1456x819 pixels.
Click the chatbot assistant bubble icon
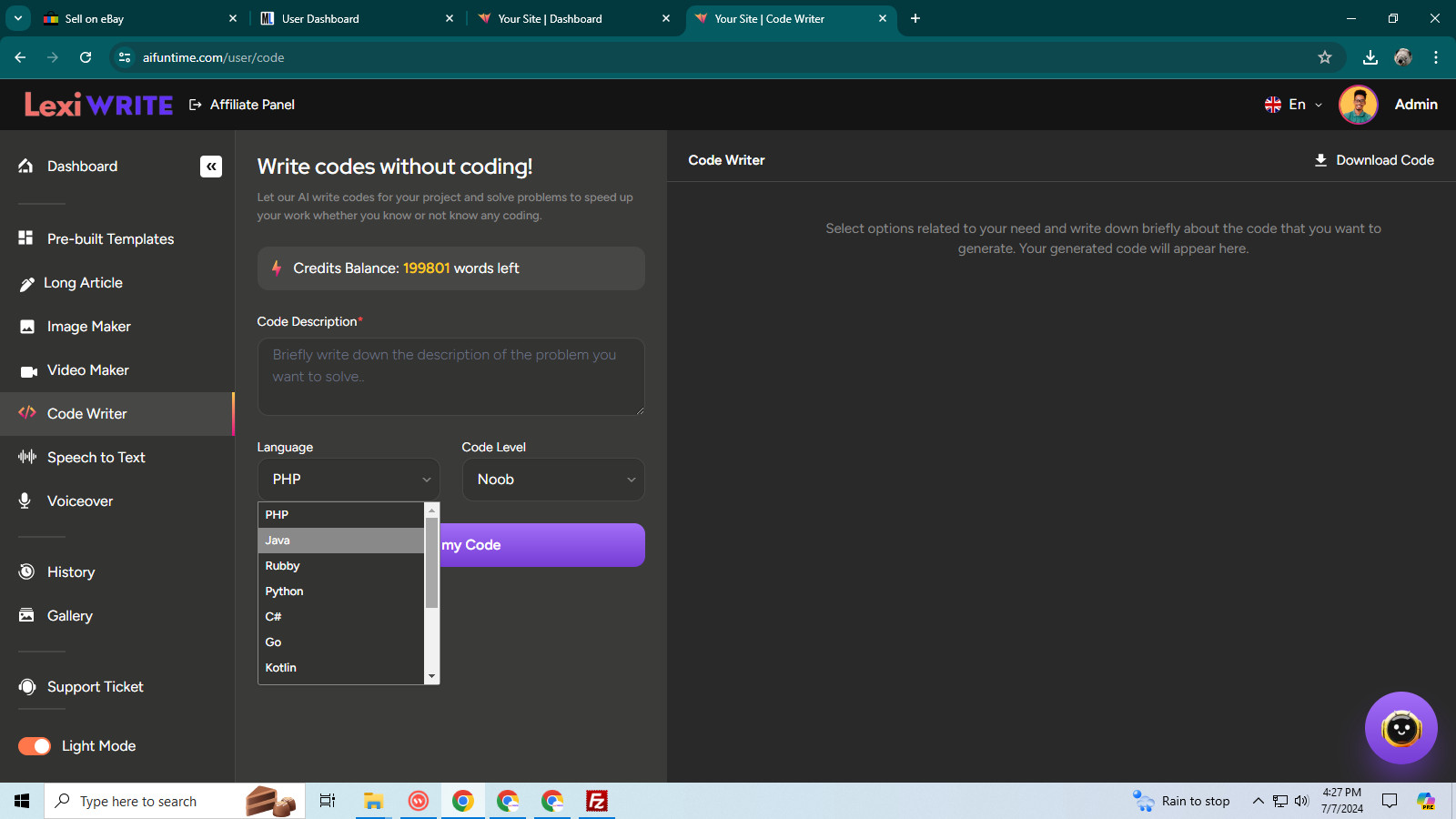tap(1400, 728)
